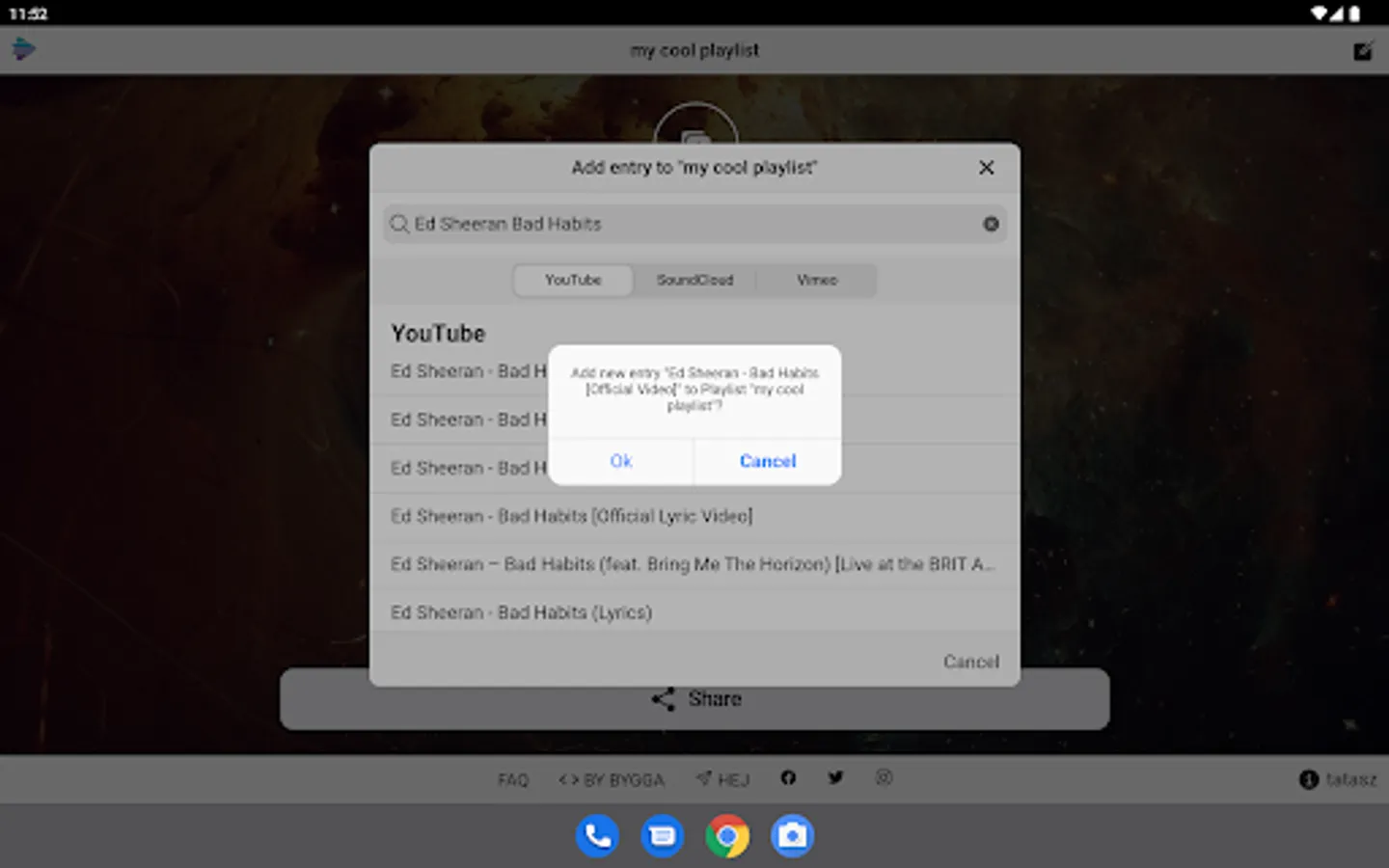Screen dimensions: 1389x868
Task: Focus the Ed Sheeran Bad Habits search field
Action: [x=694, y=224]
